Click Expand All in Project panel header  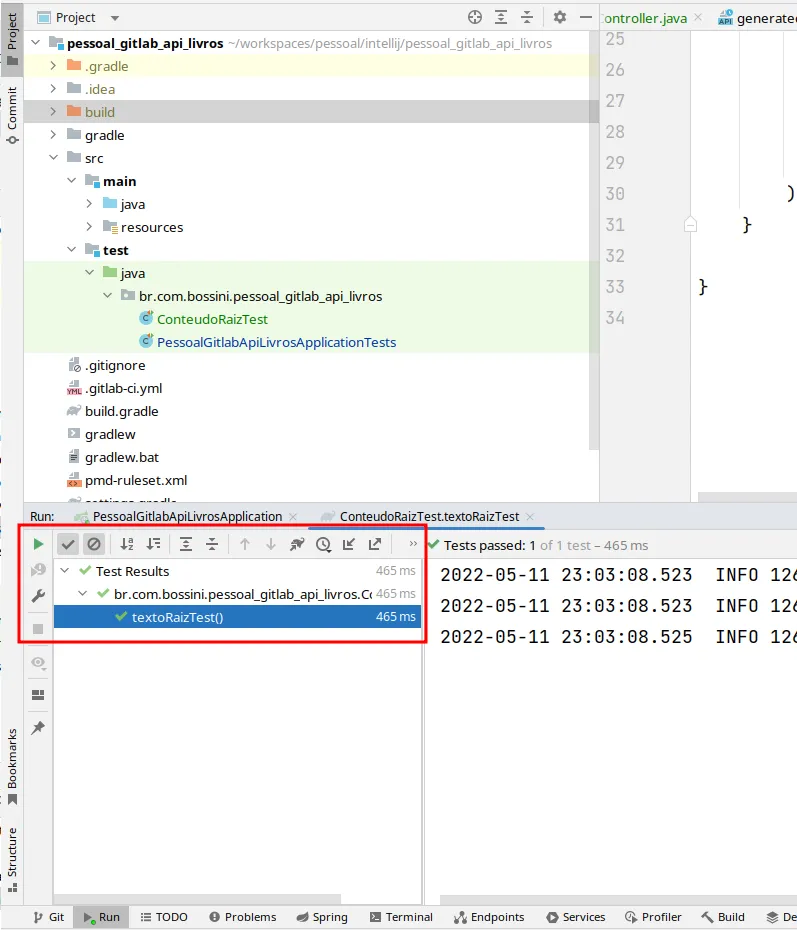point(500,17)
